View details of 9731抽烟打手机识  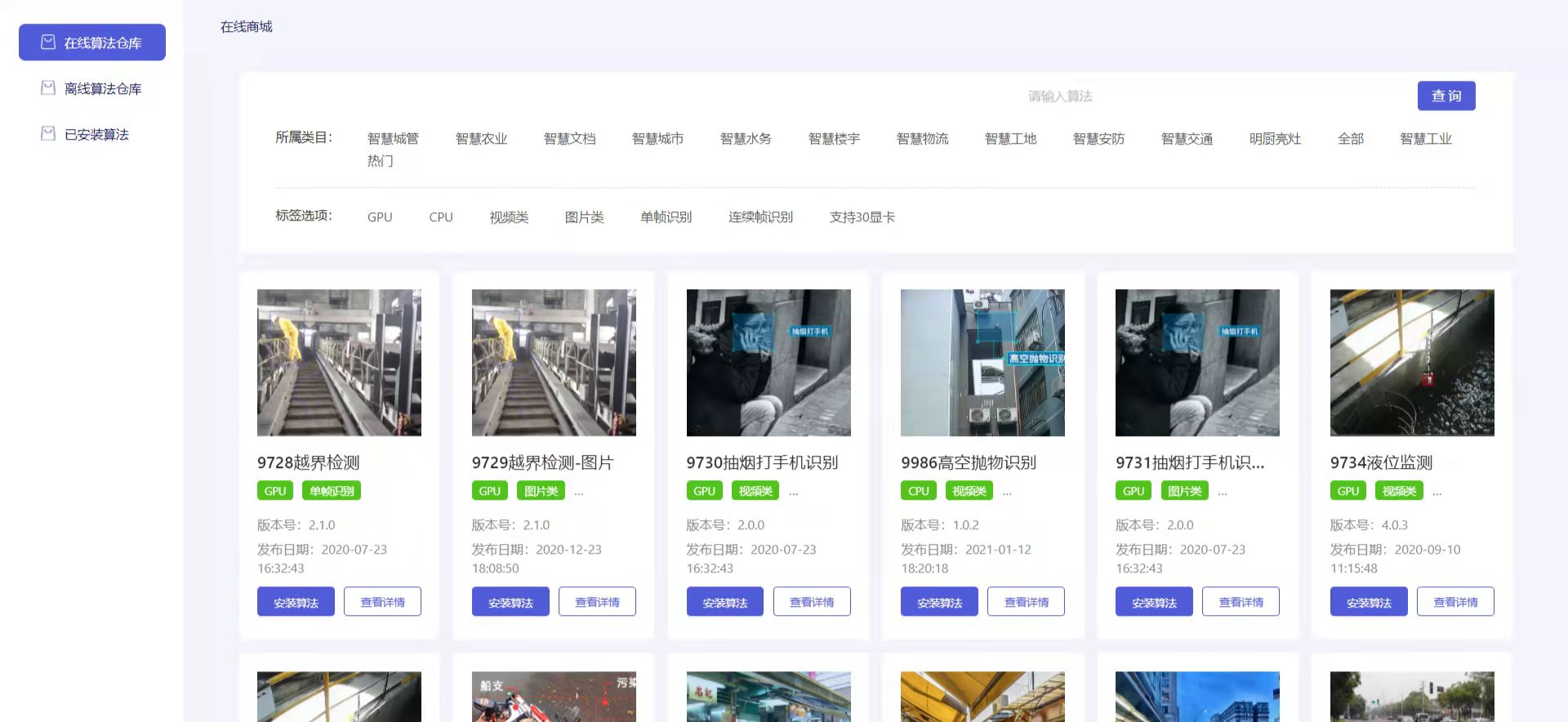(x=1241, y=602)
